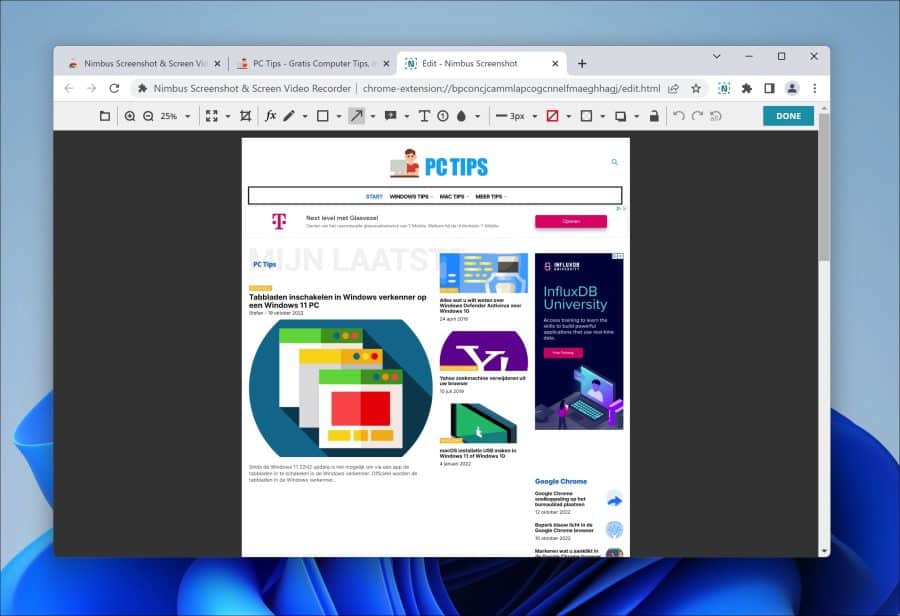The height and width of the screenshot is (616, 900).
Task: Click the fx effects icon
Action: (x=270, y=116)
